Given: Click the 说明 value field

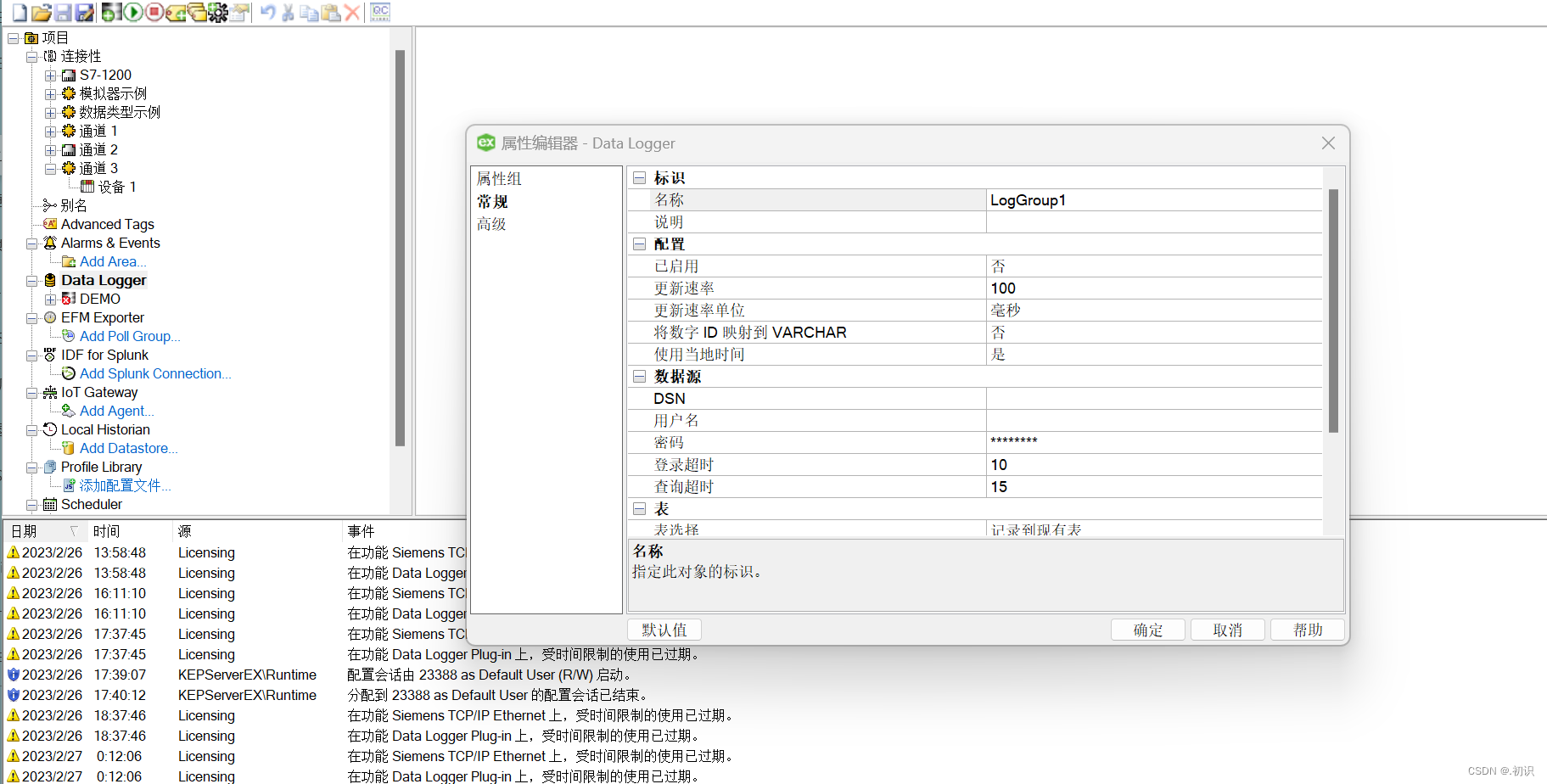Looking at the screenshot, I should (1154, 222).
